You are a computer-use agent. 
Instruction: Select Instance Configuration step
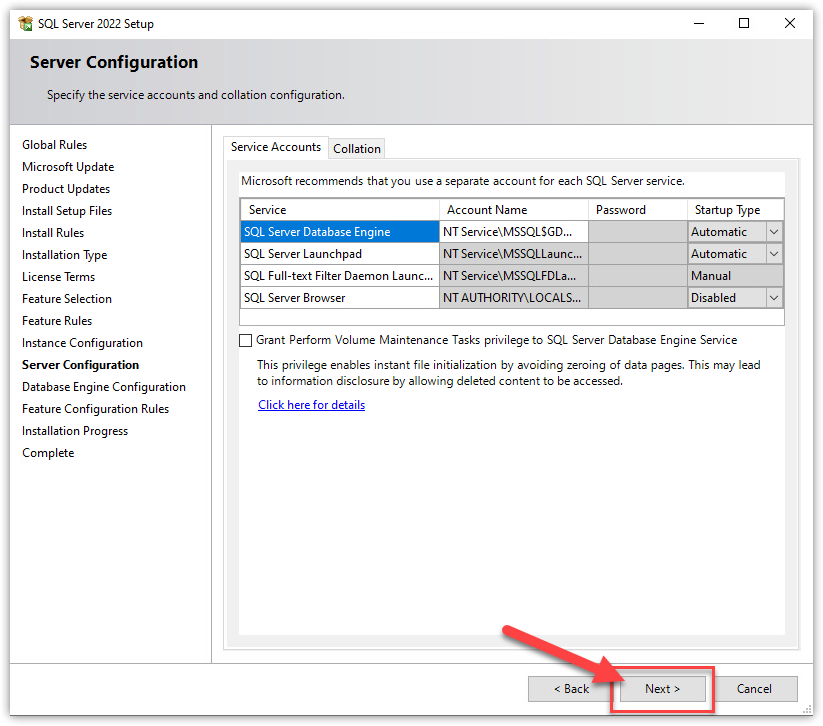tap(82, 343)
